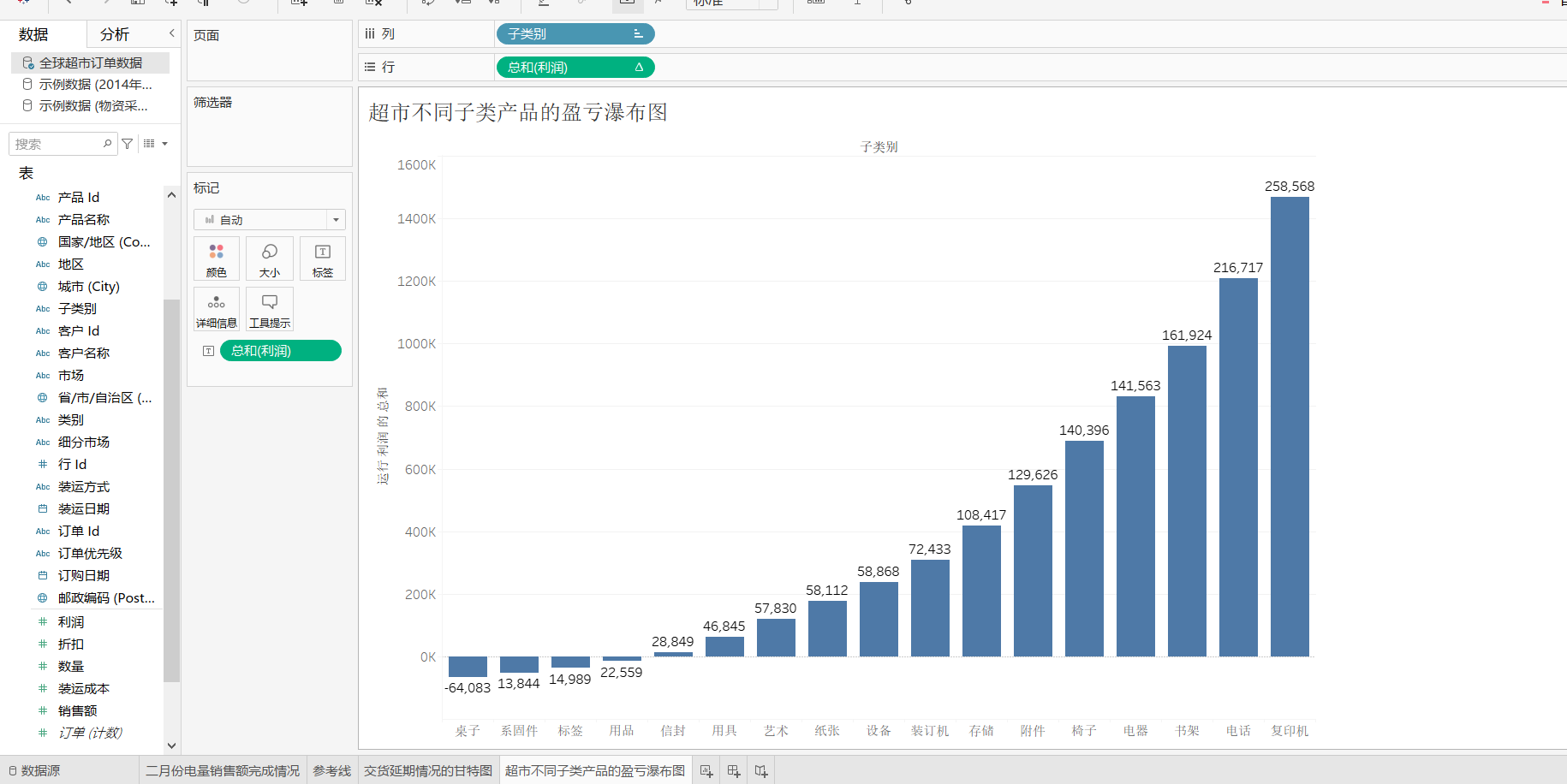Open the 交货延期情况的甘特图 sheet tab

point(428,771)
